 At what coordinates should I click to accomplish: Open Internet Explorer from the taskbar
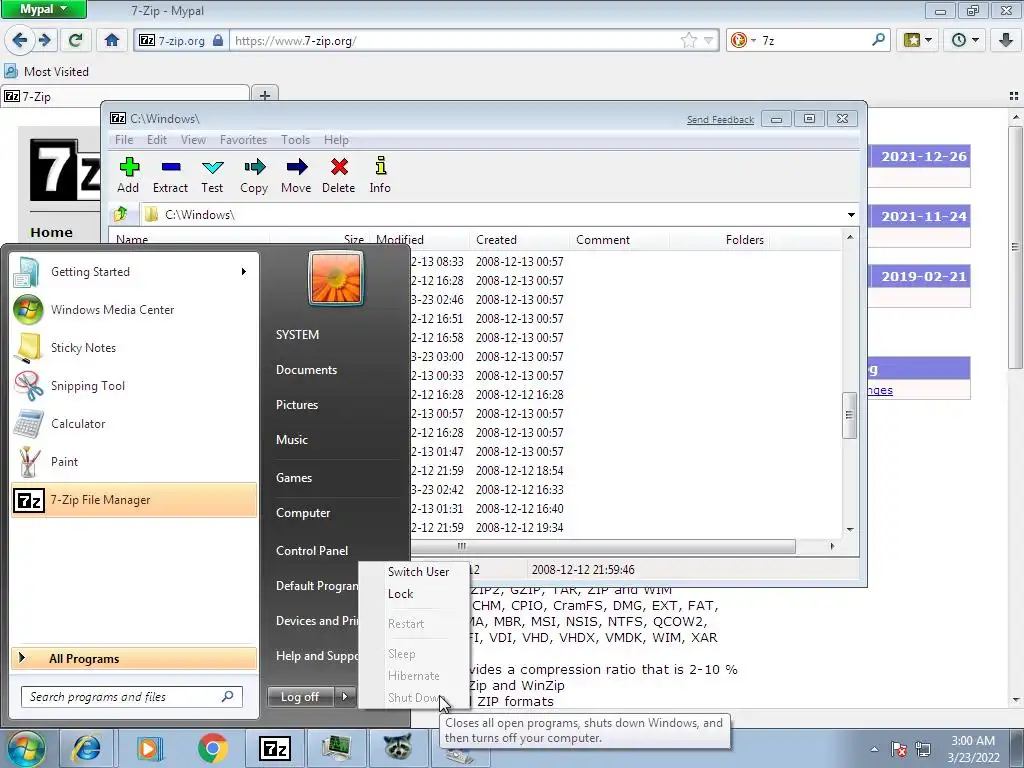[86, 748]
